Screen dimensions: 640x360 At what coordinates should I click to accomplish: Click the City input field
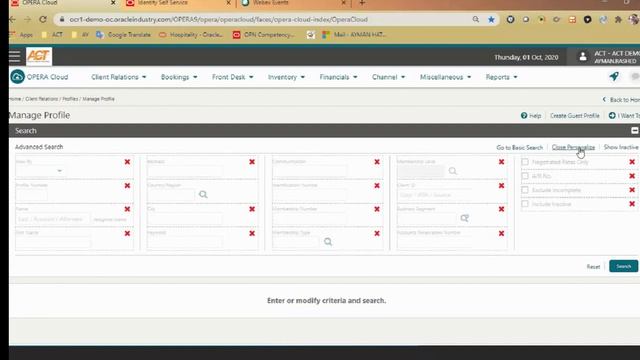(x=184, y=219)
